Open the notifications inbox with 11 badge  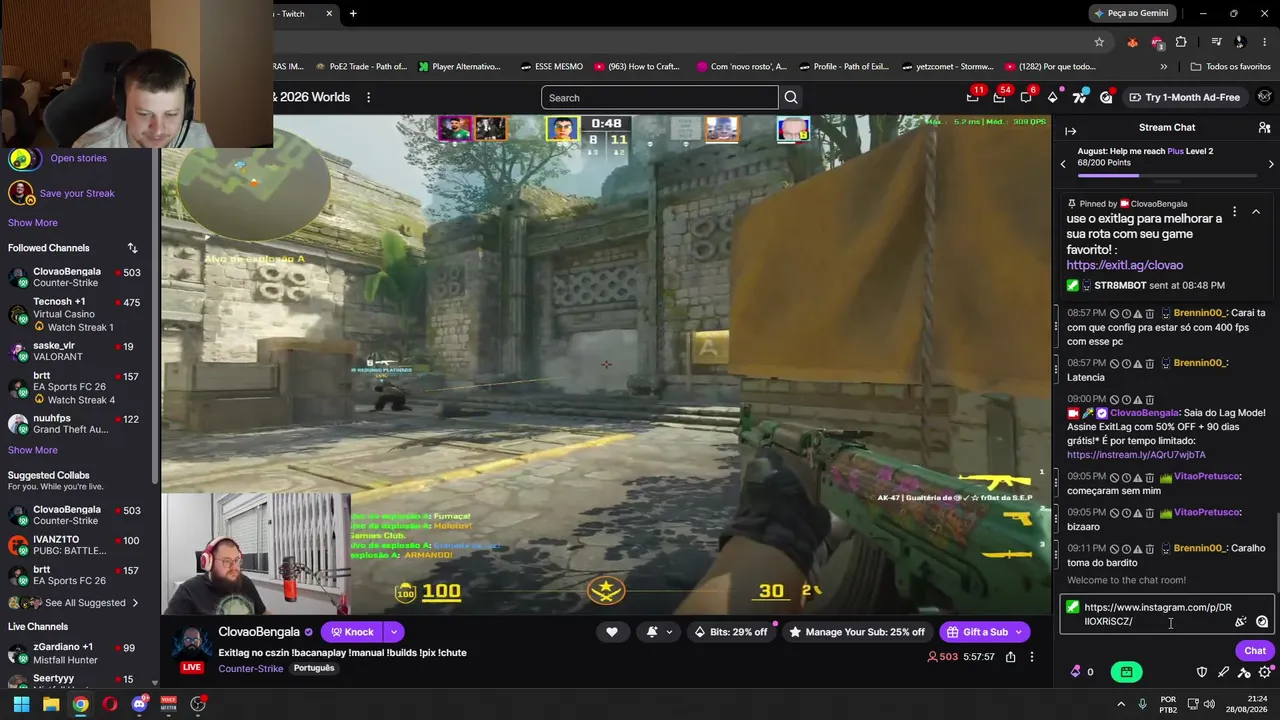[x=973, y=97]
